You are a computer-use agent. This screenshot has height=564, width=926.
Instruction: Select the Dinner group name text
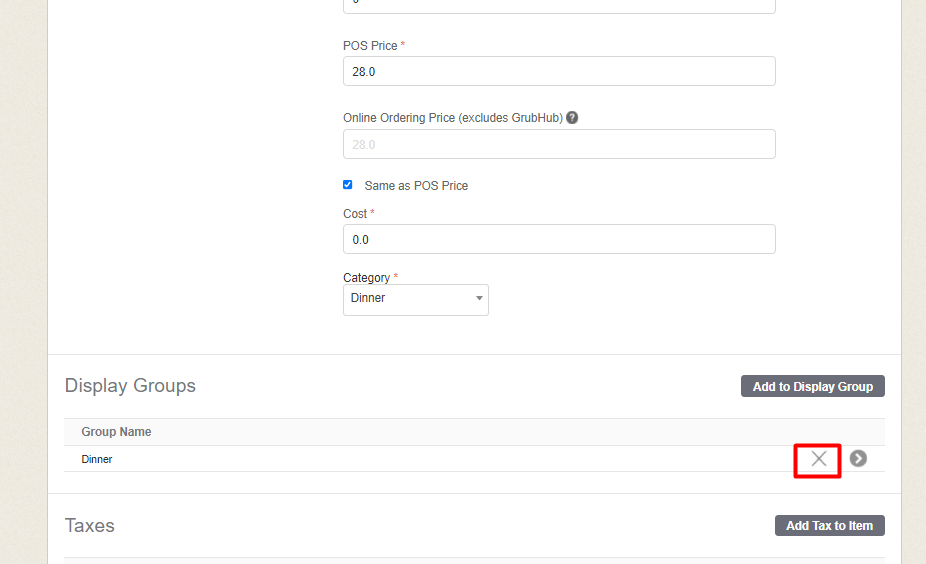97,459
